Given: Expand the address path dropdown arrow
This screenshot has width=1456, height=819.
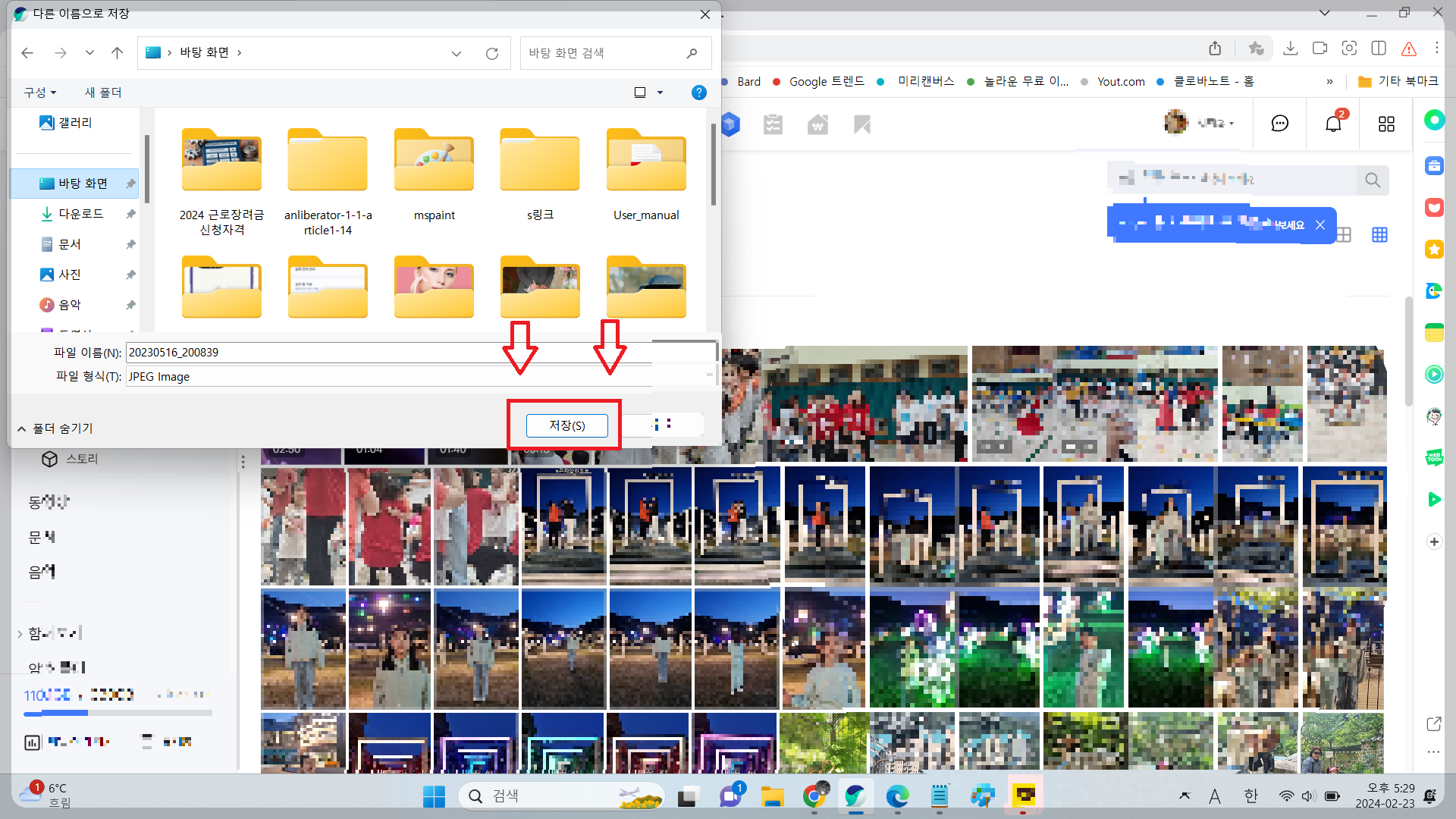Looking at the screenshot, I should 456,53.
